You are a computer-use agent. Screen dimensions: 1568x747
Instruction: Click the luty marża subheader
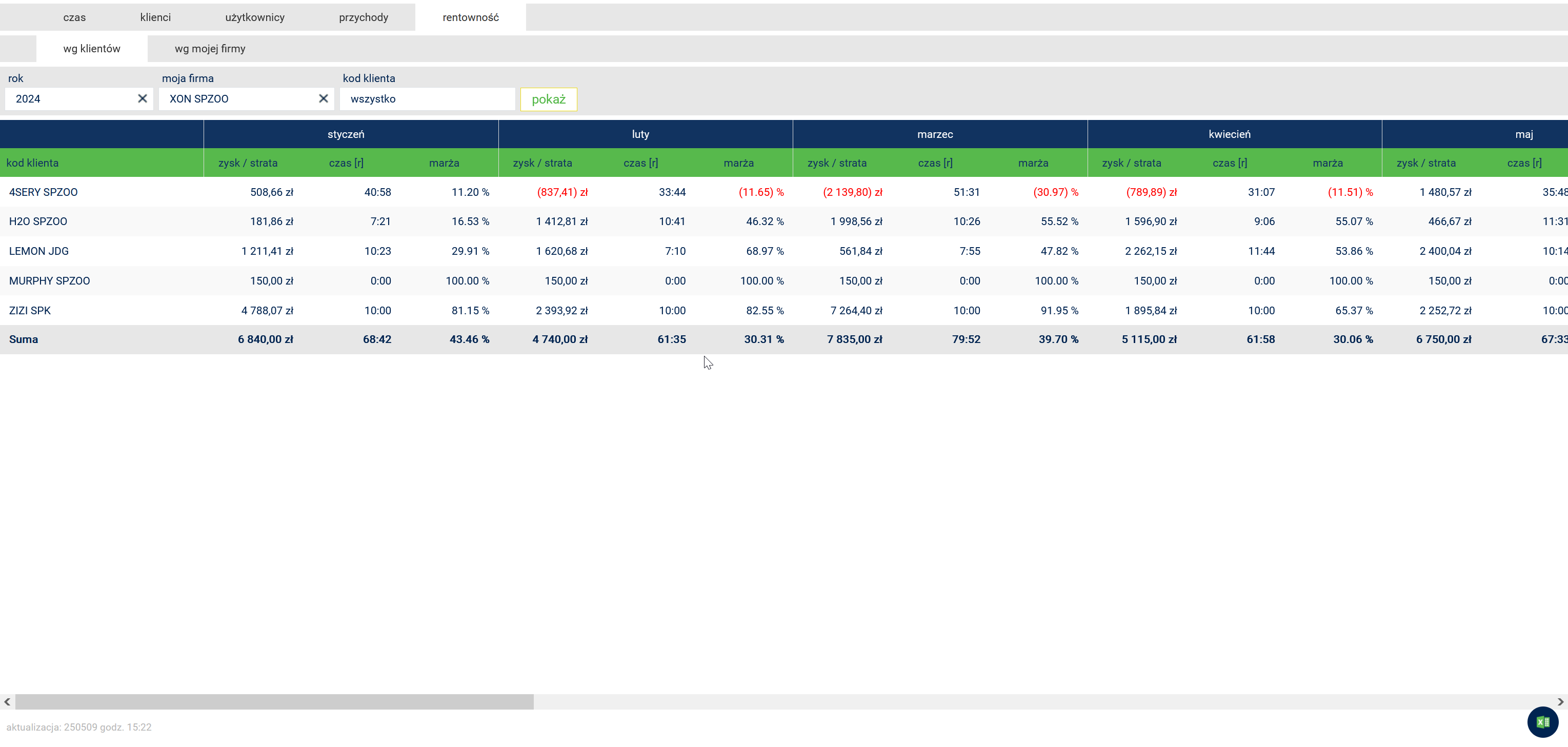[x=738, y=163]
